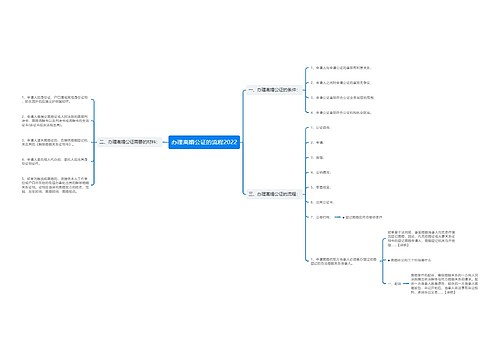Open the upper-right paragraph note ending with 【详情】

[421, 239]
